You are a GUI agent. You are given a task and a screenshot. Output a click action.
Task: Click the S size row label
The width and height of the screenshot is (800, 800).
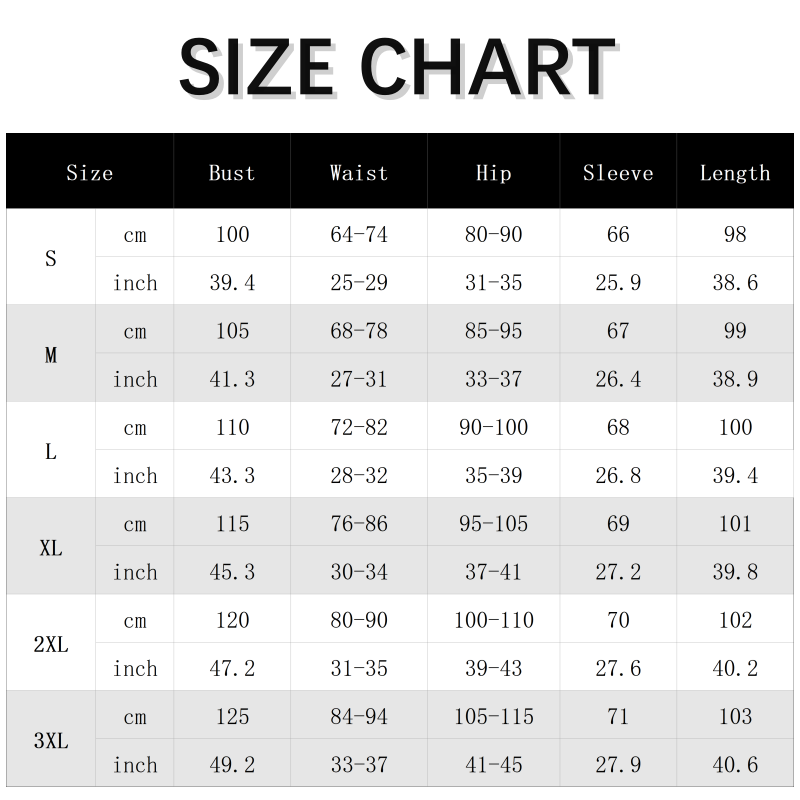tap(51, 259)
